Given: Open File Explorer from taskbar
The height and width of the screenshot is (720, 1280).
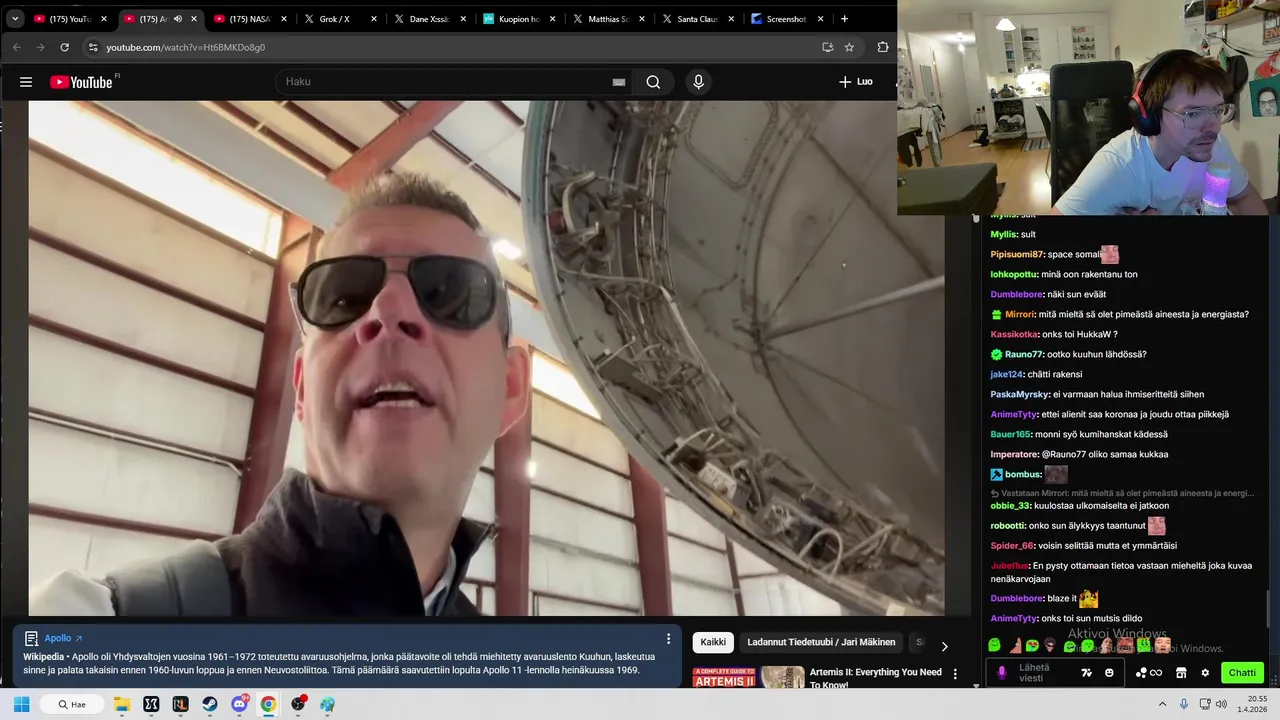Looking at the screenshot, I should click(x=122, y=704).
